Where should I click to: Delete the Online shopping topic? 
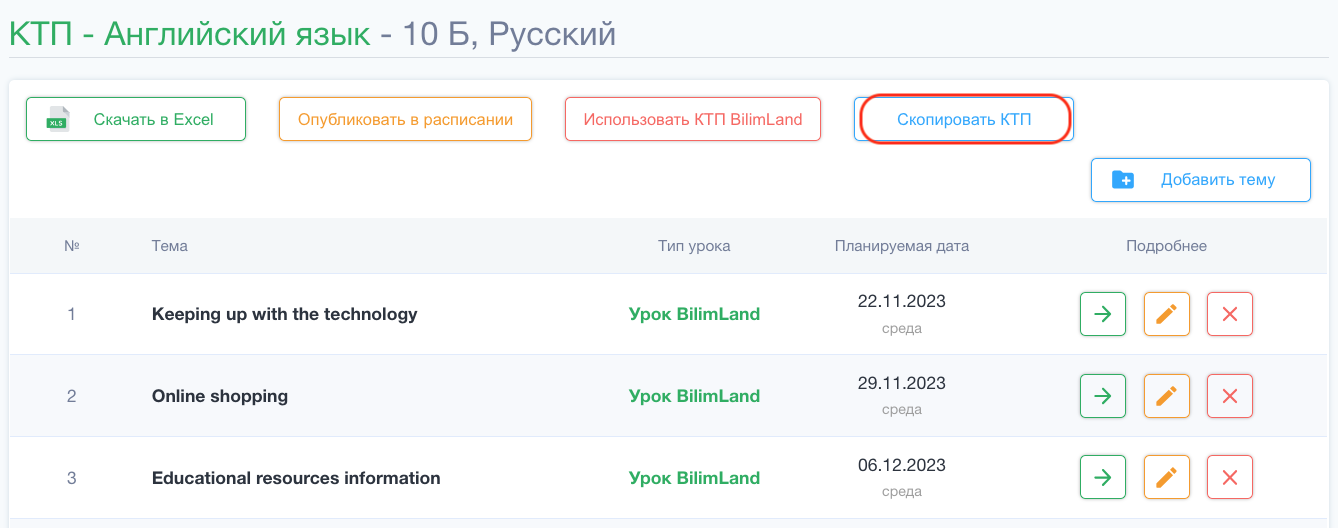1230,396
